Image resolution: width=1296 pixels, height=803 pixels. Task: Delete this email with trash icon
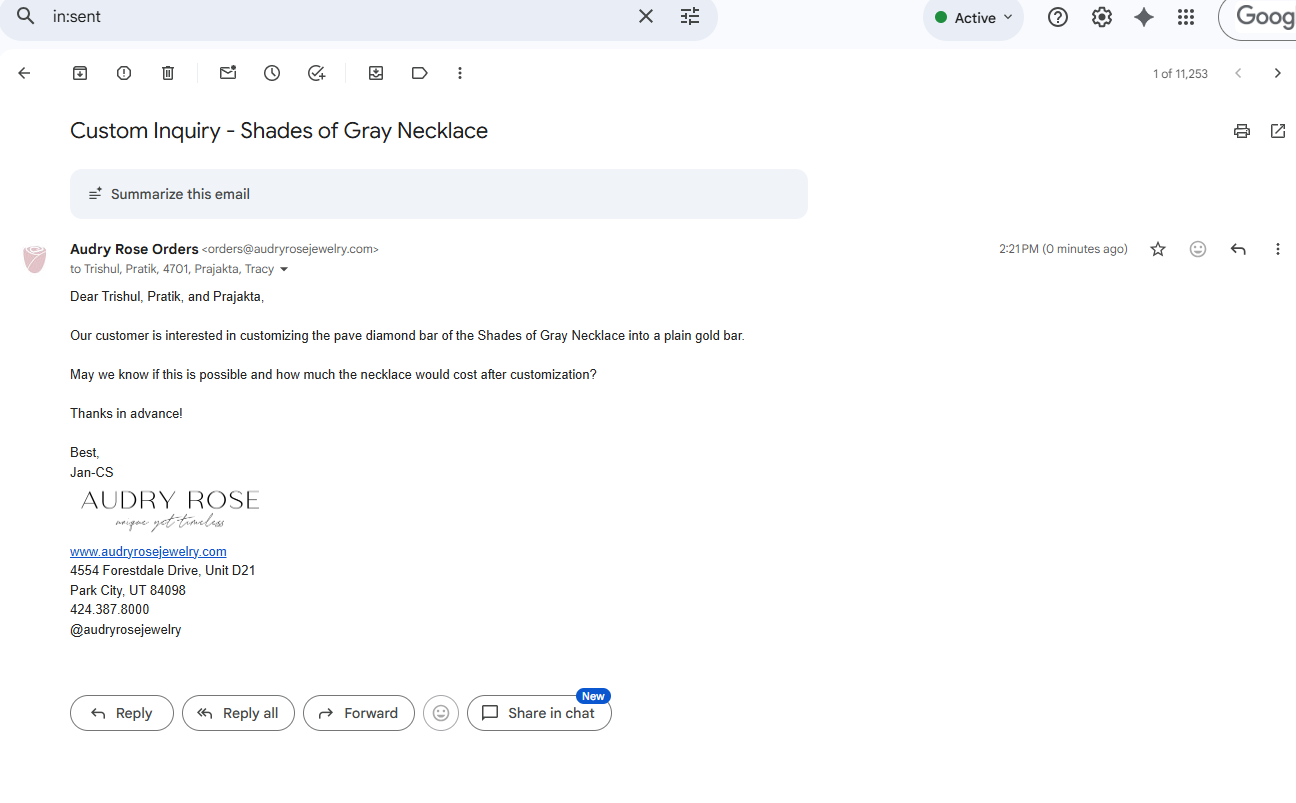168,73
